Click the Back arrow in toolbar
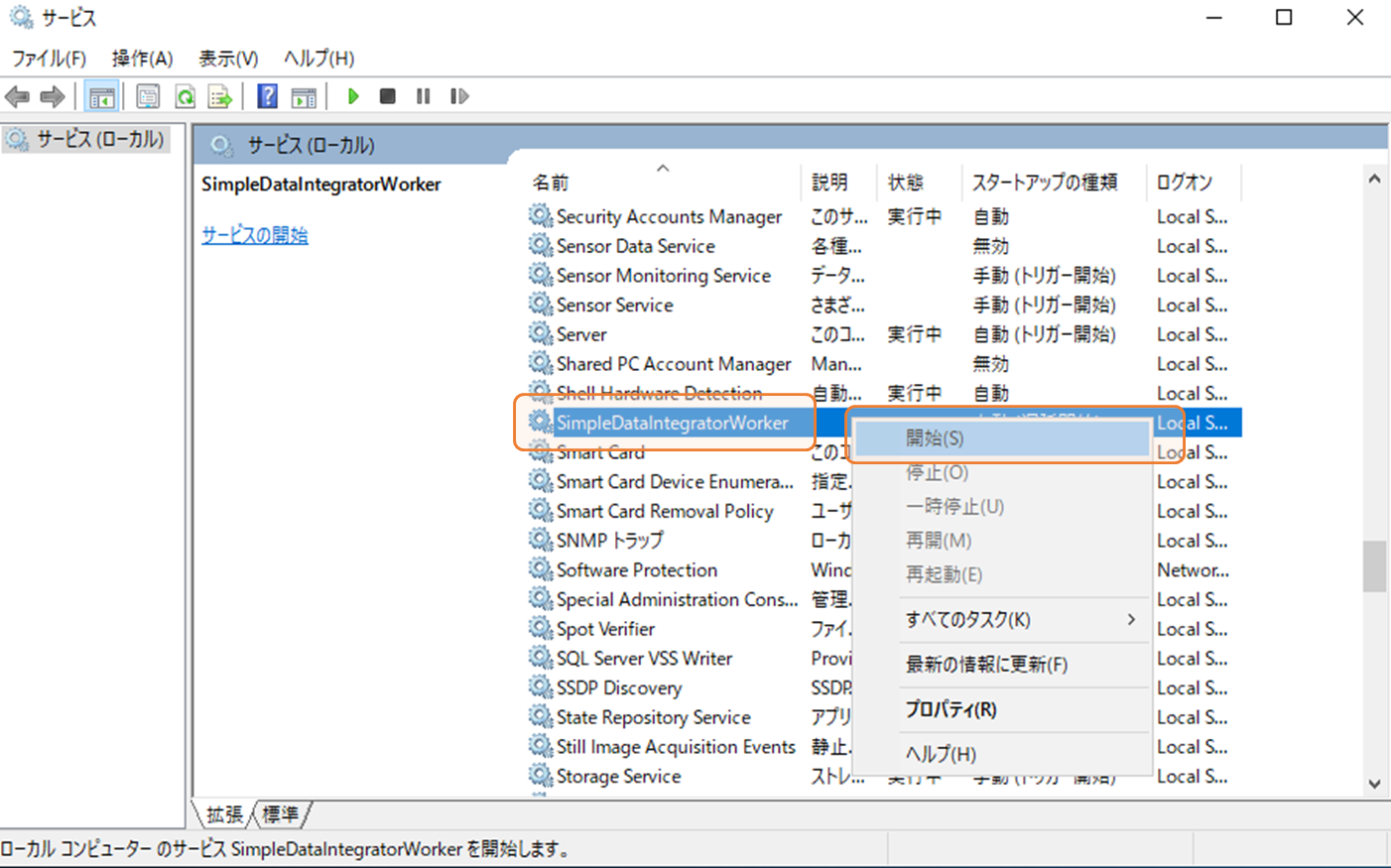The height and width of the screenshot is (868, 1391). pos(18,96)
